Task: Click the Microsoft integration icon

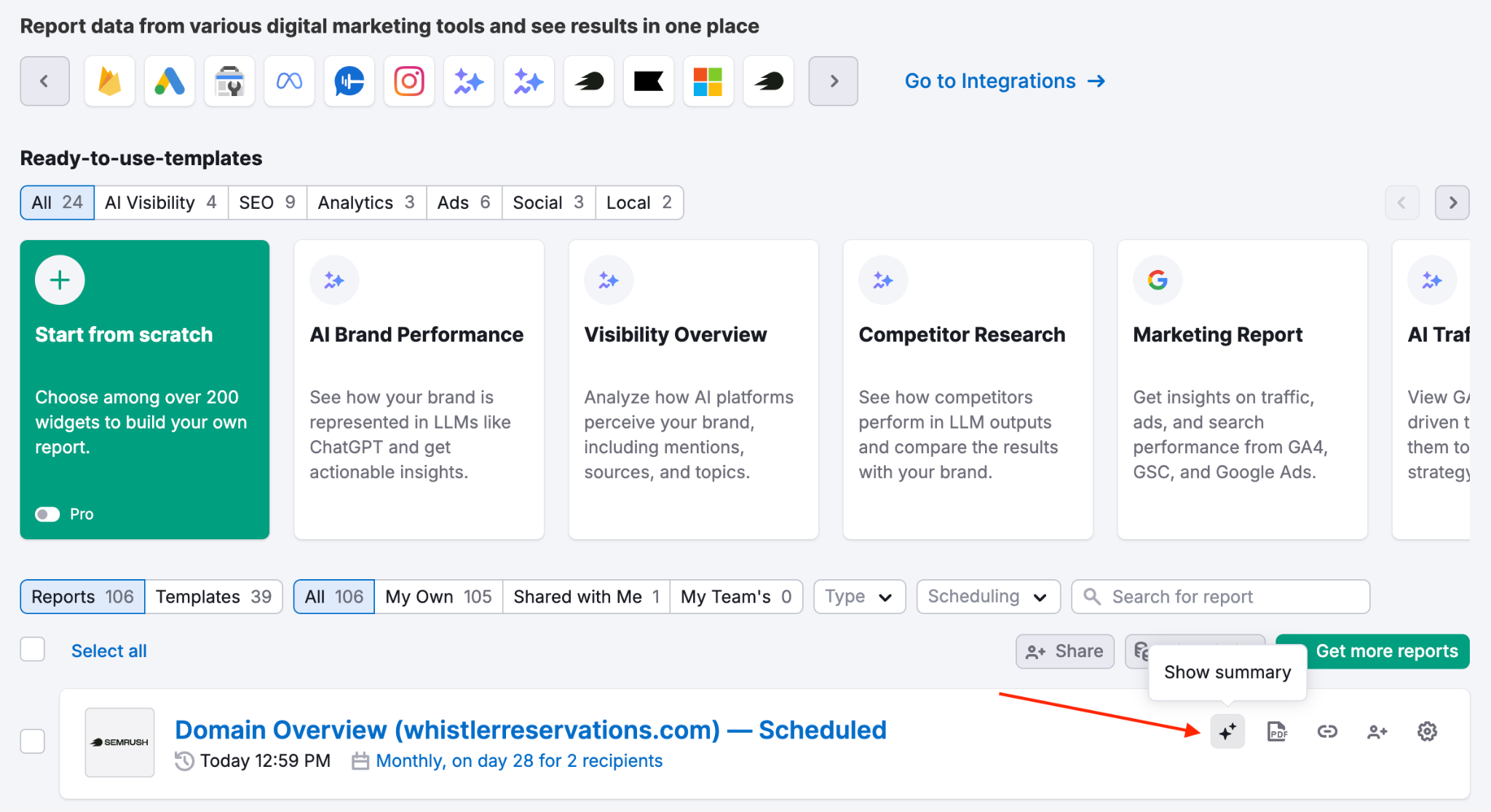Action: pos(708,81)
